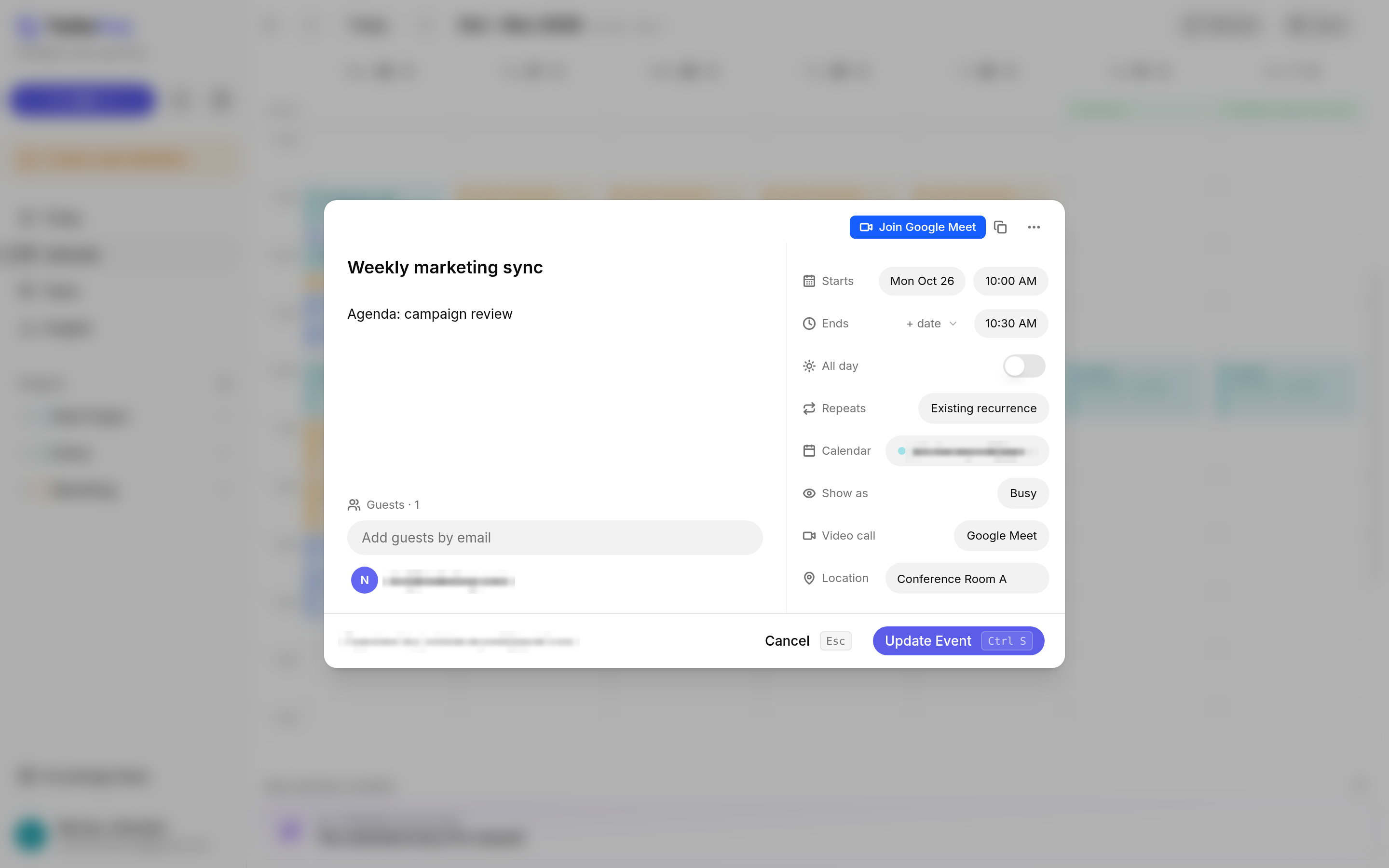Edit the Conference Room A location field
The width and height of the screenshot is (1389, 868).
coord(967,579)
